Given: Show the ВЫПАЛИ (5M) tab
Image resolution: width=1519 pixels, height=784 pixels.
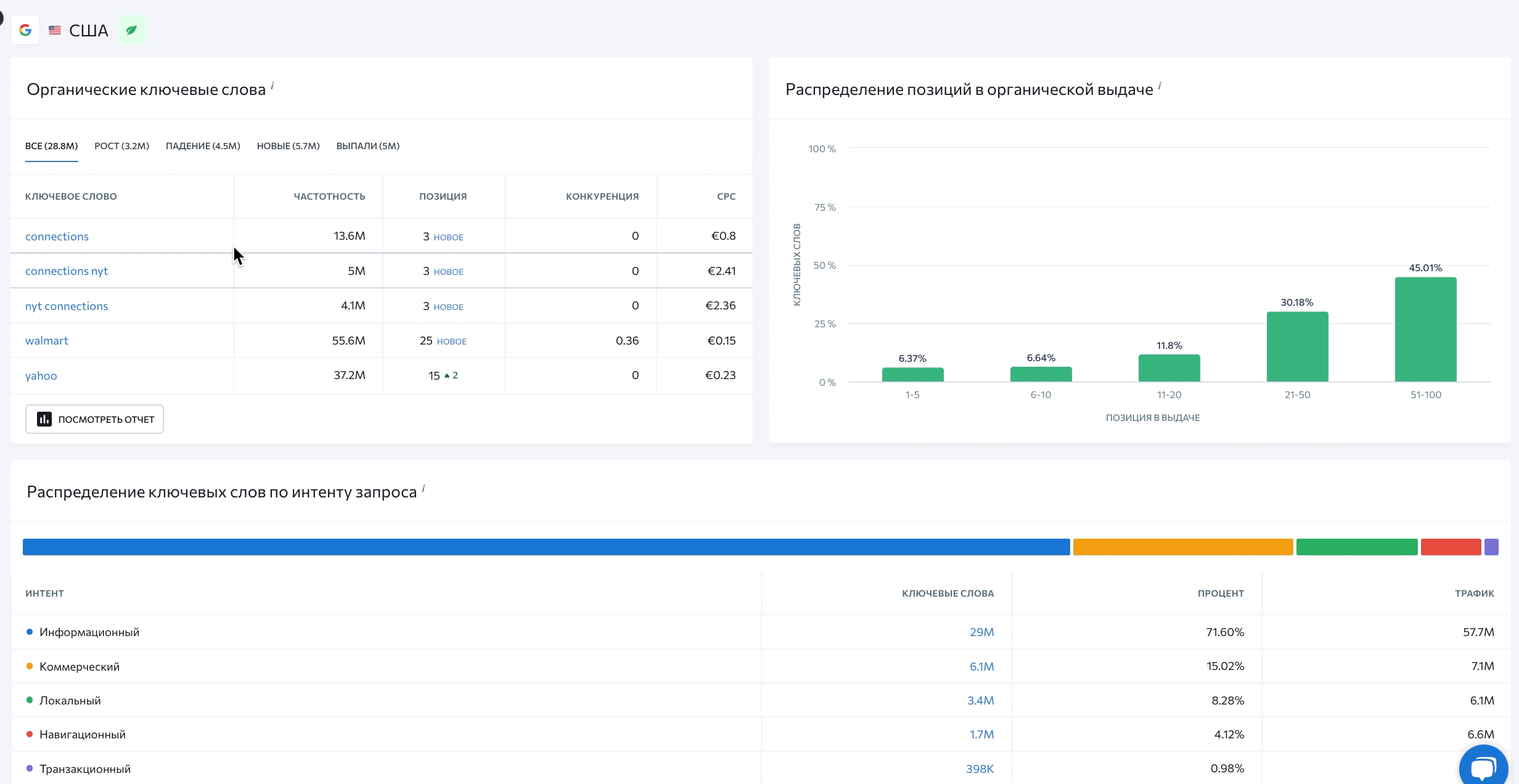Looking at the screenshot, I should 367,146.
